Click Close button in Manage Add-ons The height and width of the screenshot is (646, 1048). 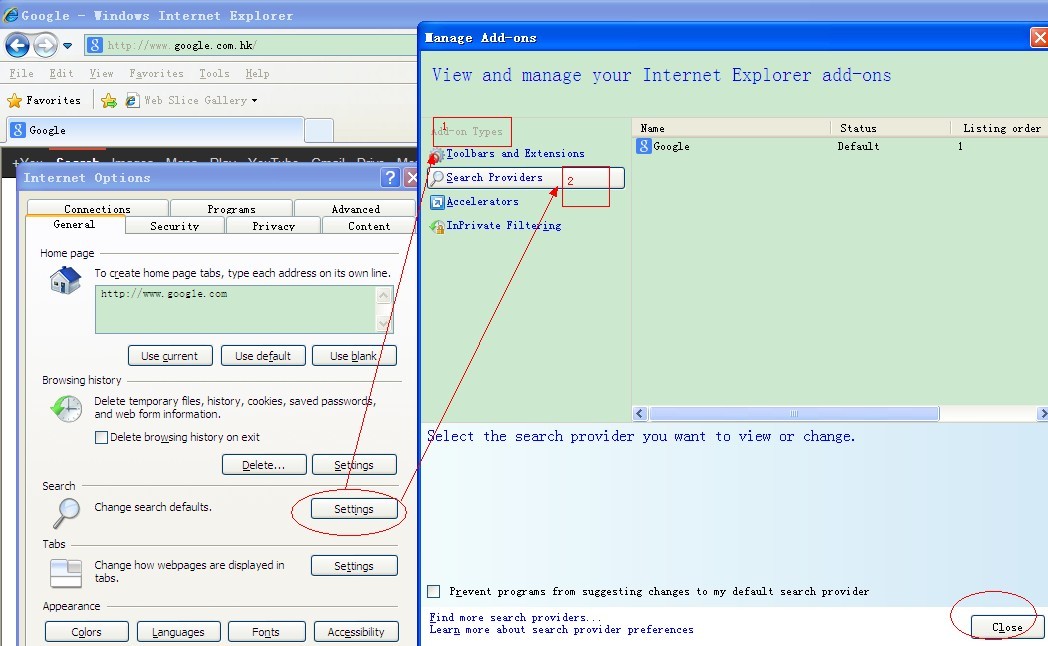pos(1007,627)
